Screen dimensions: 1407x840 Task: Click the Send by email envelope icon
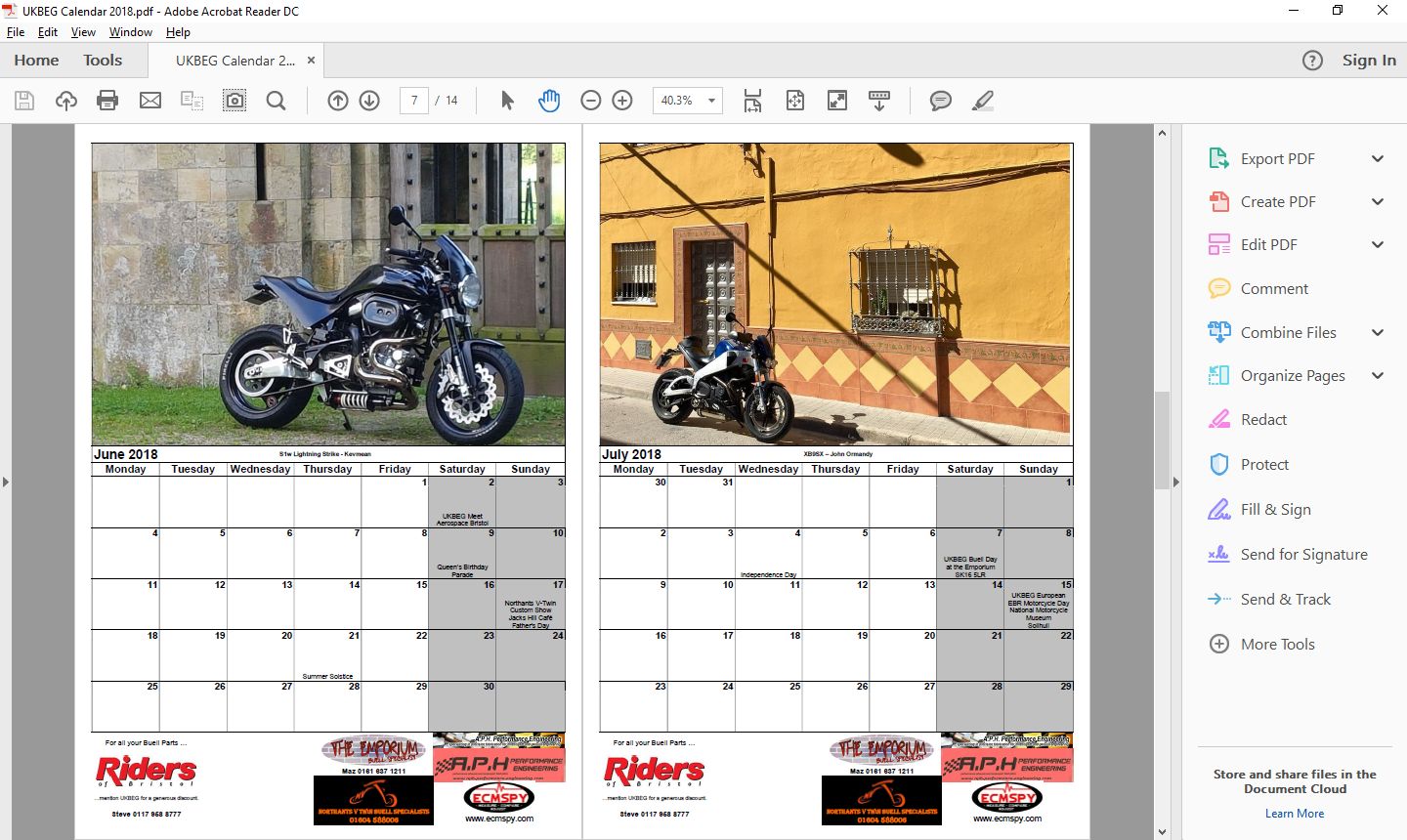point(150,101)
